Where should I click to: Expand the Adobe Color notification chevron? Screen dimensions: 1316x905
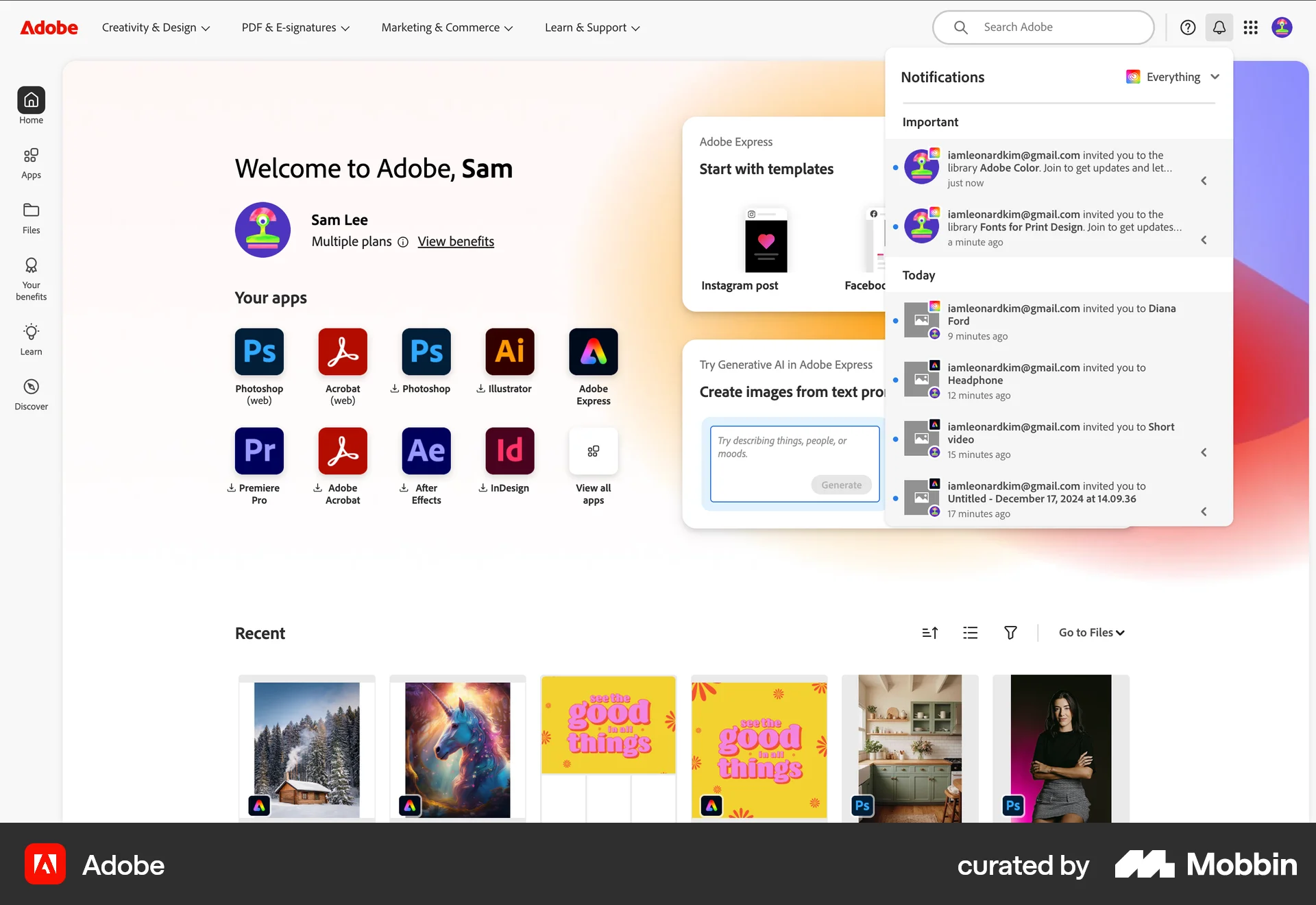pos(1204,180)
